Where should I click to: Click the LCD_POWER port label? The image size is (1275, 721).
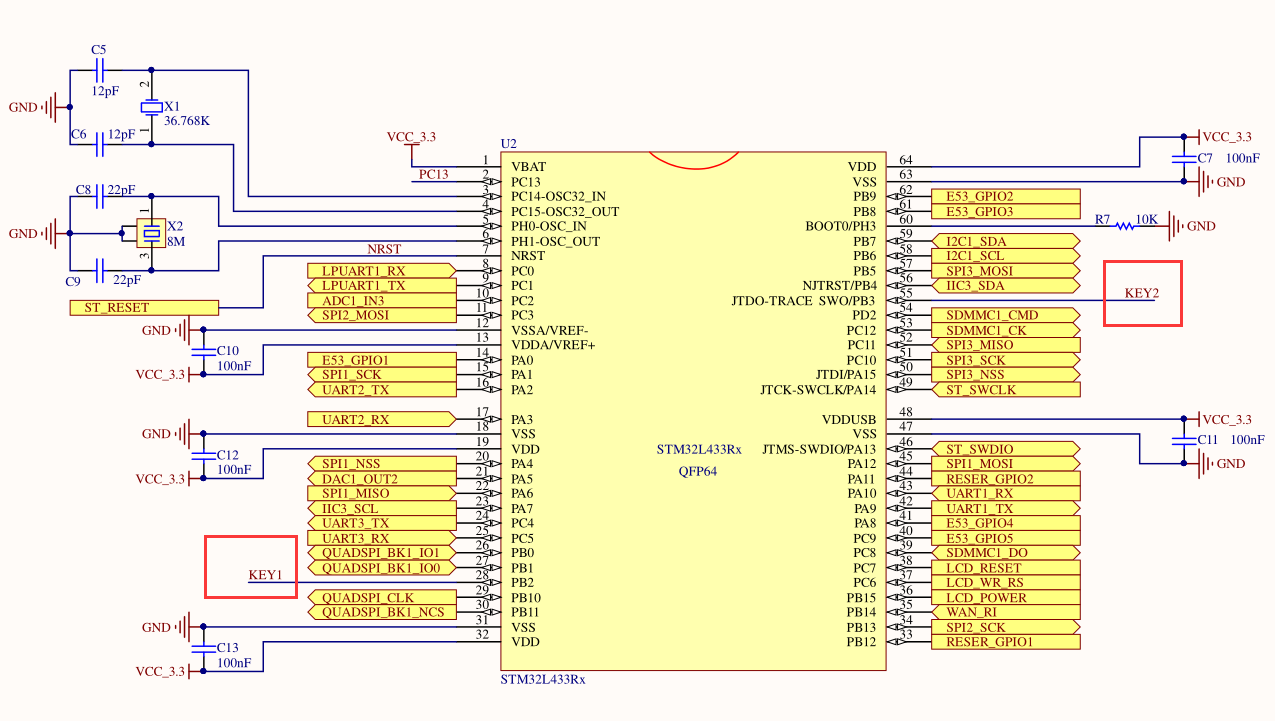click(x=1005, y=597)
